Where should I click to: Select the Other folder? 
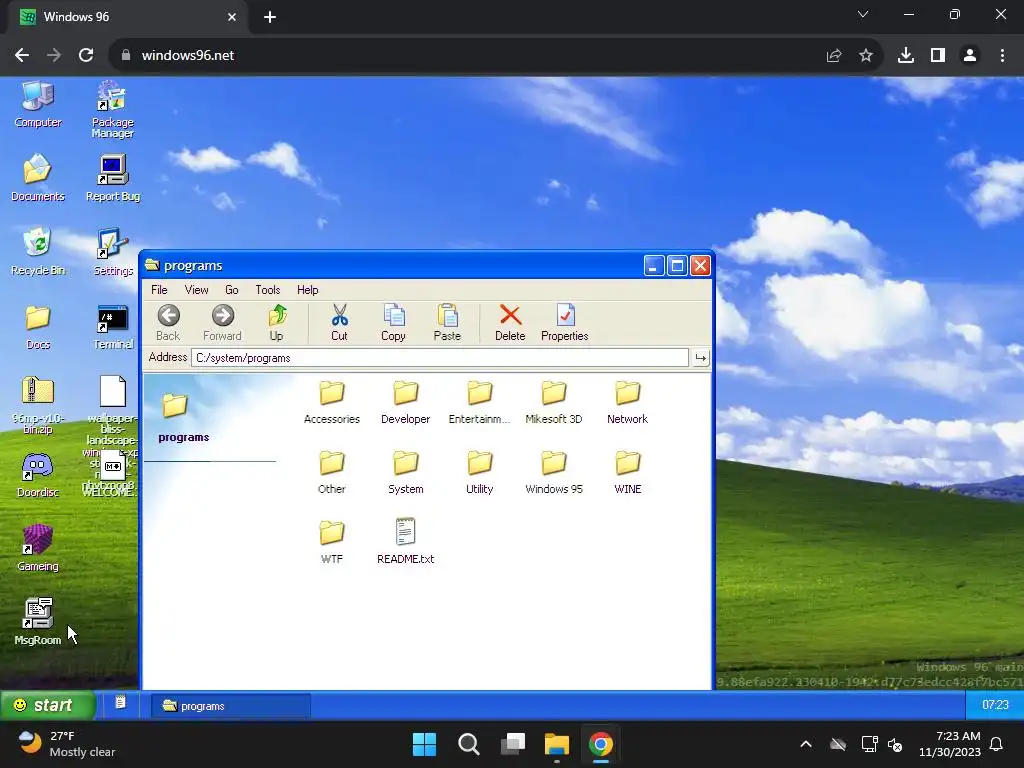[332, 472]
